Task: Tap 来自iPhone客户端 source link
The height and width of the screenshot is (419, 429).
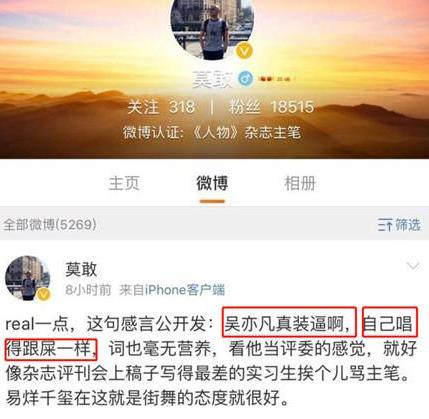Action: (172, 290)
